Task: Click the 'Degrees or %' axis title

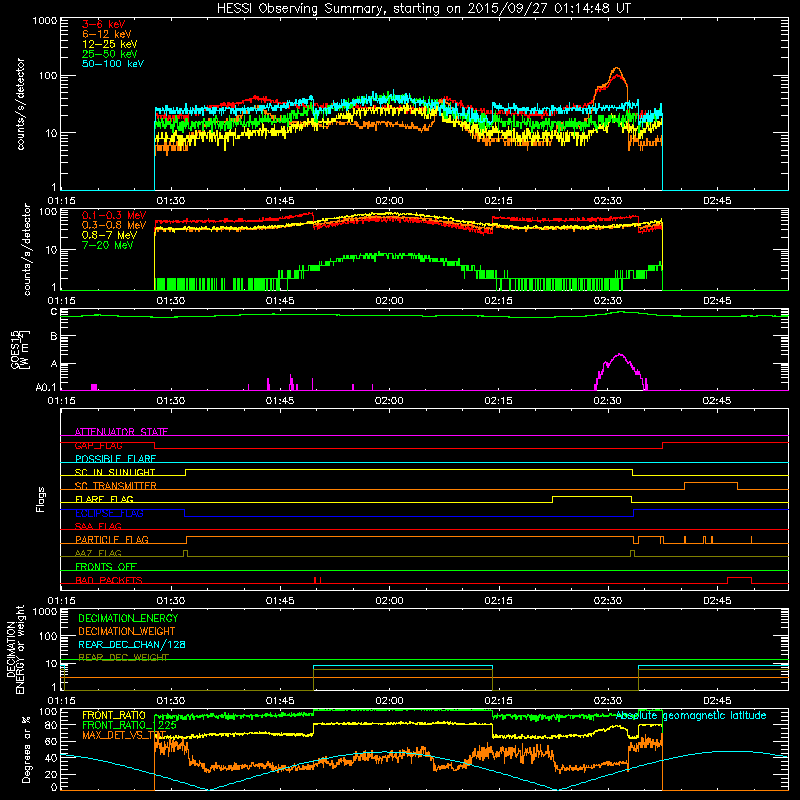Action: pos(26,750)
